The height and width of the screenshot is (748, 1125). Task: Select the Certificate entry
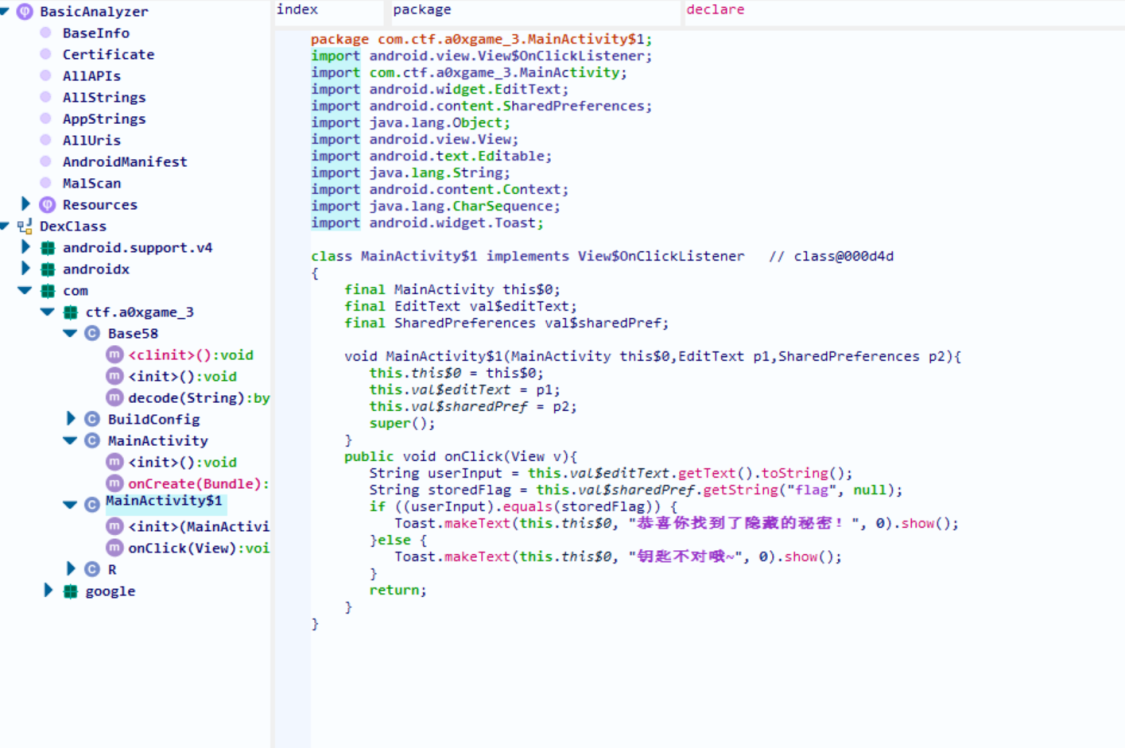(108, 55)
